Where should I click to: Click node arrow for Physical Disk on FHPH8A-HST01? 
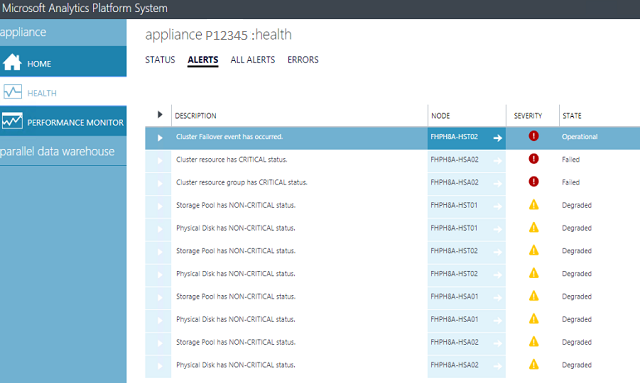[498, 229]
